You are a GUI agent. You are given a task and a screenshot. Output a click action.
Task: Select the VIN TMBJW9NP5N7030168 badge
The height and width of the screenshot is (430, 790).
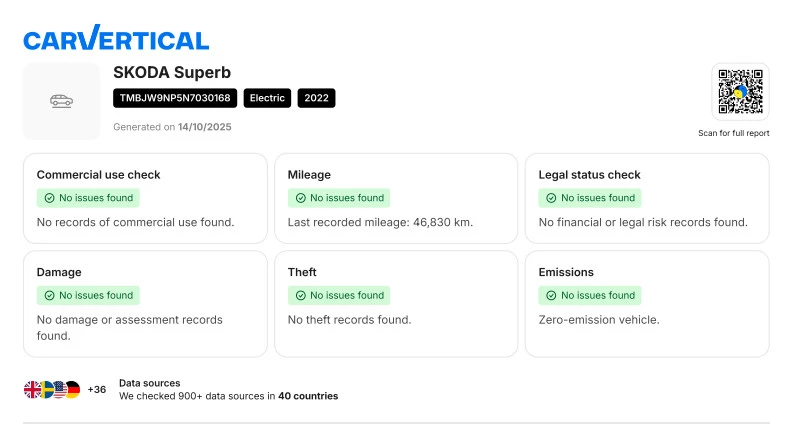click(x=175, y=98)
